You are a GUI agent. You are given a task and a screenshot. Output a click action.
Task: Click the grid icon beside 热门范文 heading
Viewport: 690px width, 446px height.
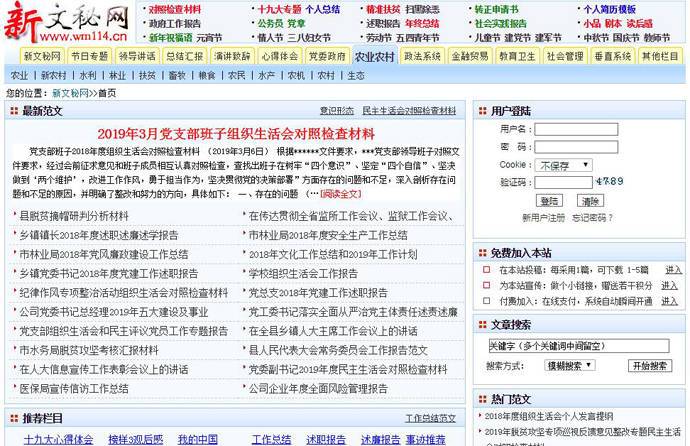pyautogui.click(x=482, y=398)
